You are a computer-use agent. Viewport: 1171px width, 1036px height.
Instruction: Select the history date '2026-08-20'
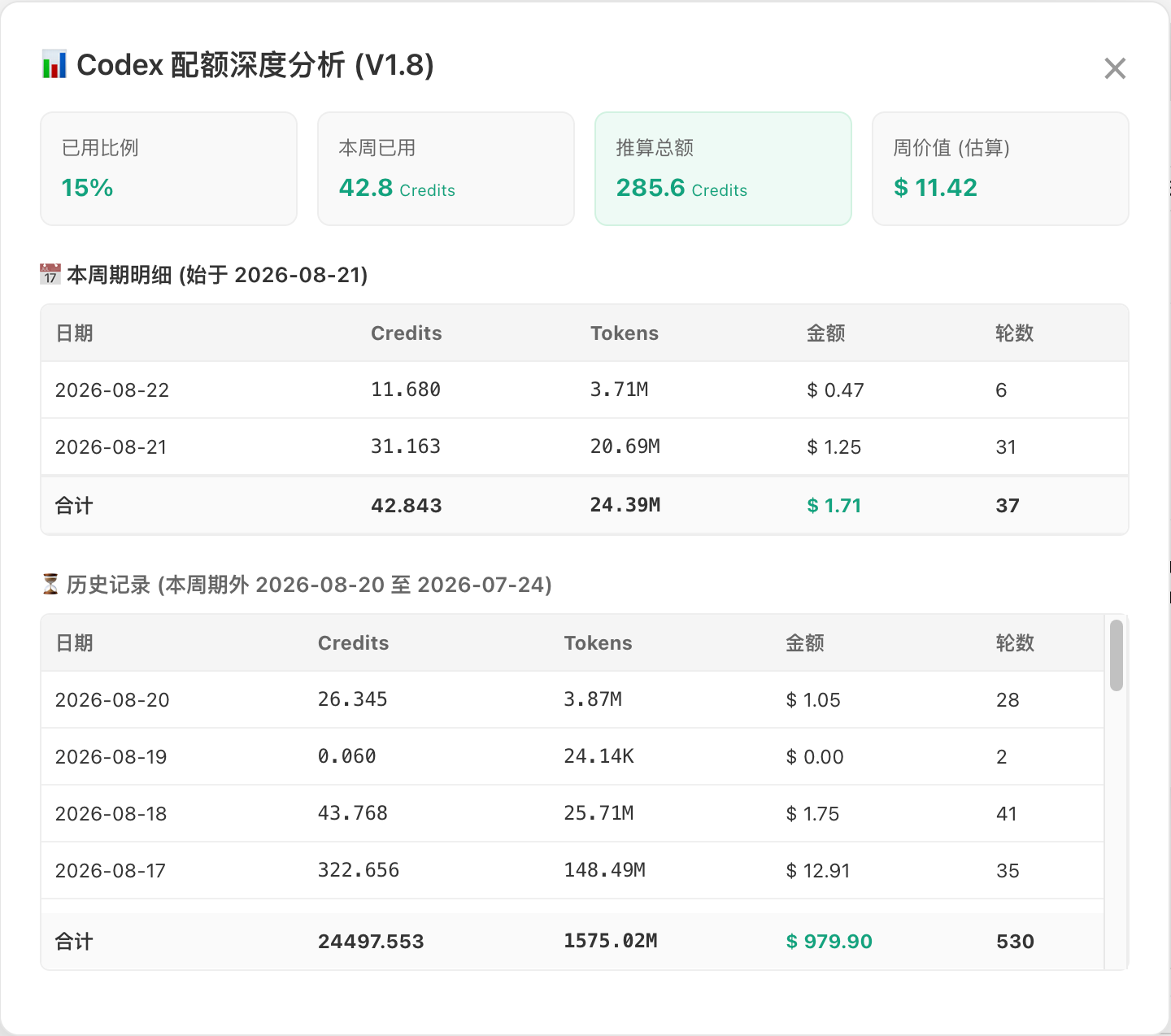click(x=112, y=700)
